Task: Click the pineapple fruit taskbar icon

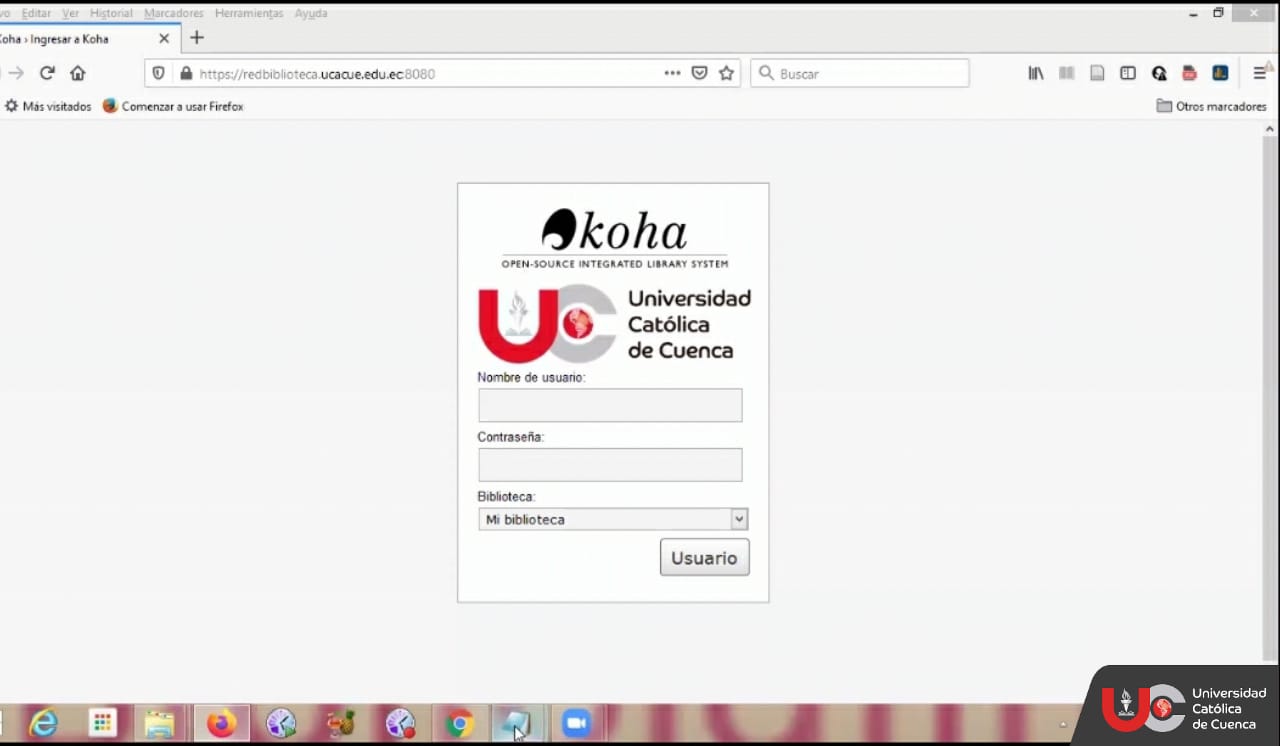Action: [341, 723]
